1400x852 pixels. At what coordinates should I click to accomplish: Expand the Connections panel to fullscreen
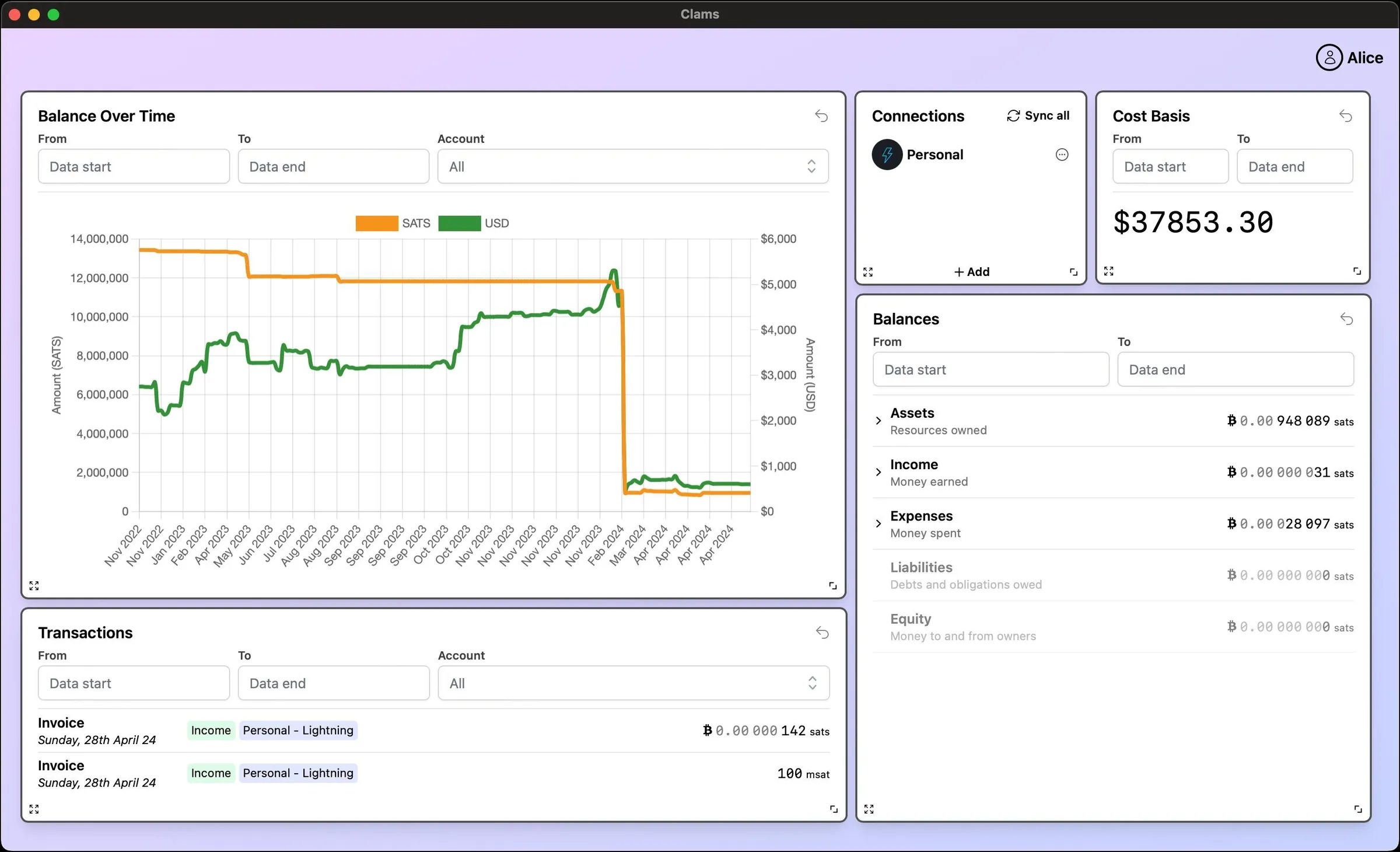[868, 271]
